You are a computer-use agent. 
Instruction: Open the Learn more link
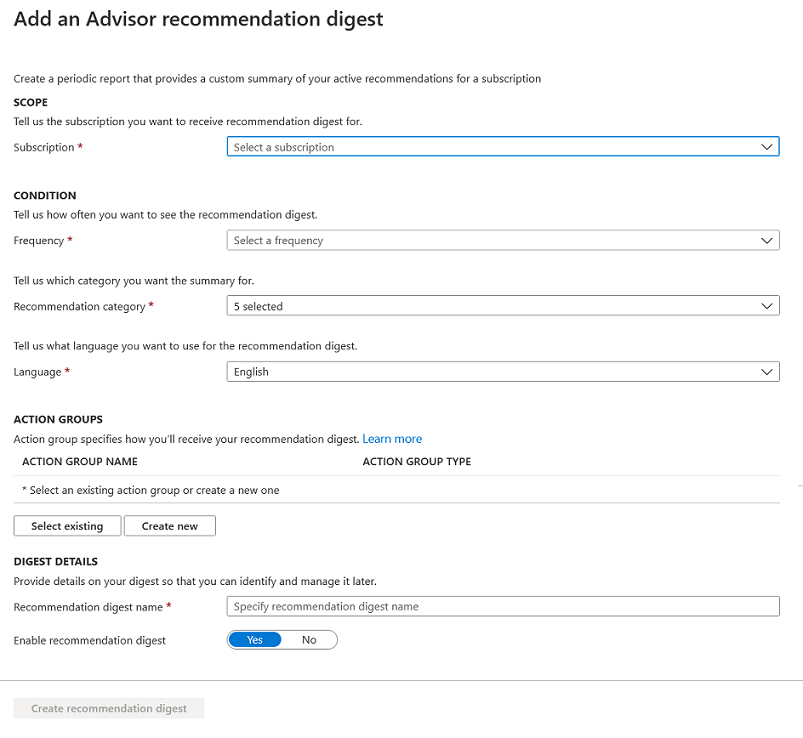tap(392, 439)
